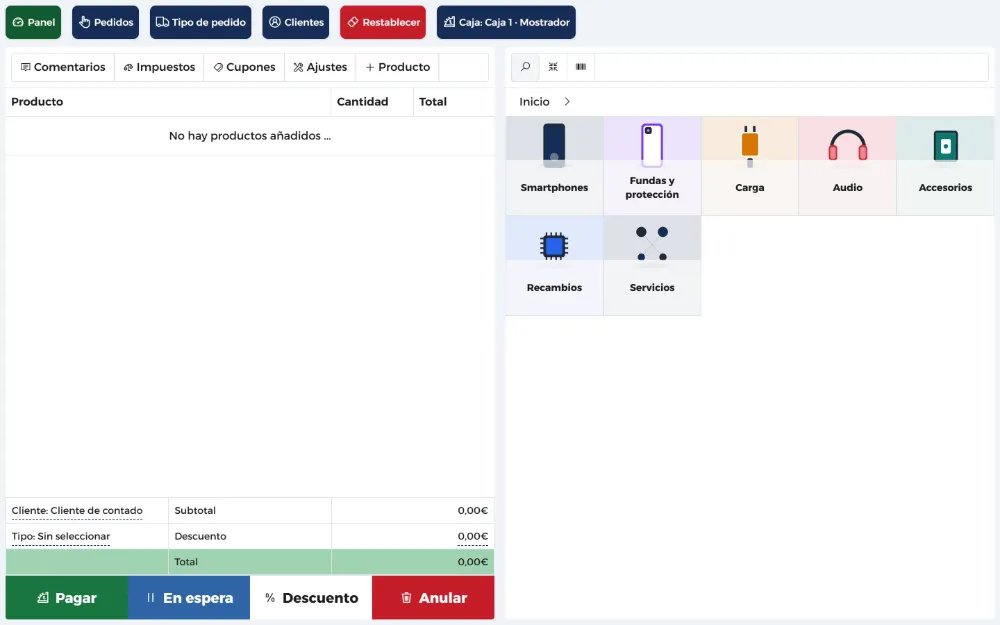This screenshot has height=625, width=1000.
Task: Go to Inicio breadcrumb
Action: [x=534, y=102]
